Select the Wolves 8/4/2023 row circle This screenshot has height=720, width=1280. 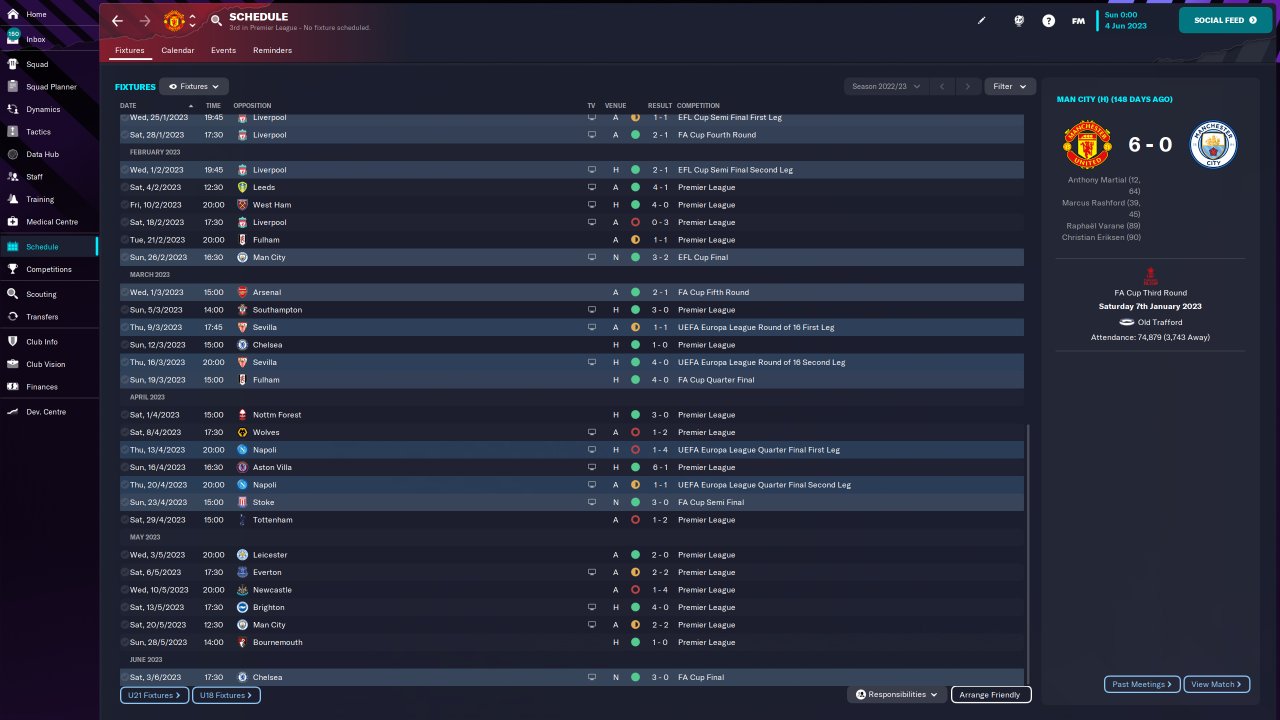tap(125, 432)
